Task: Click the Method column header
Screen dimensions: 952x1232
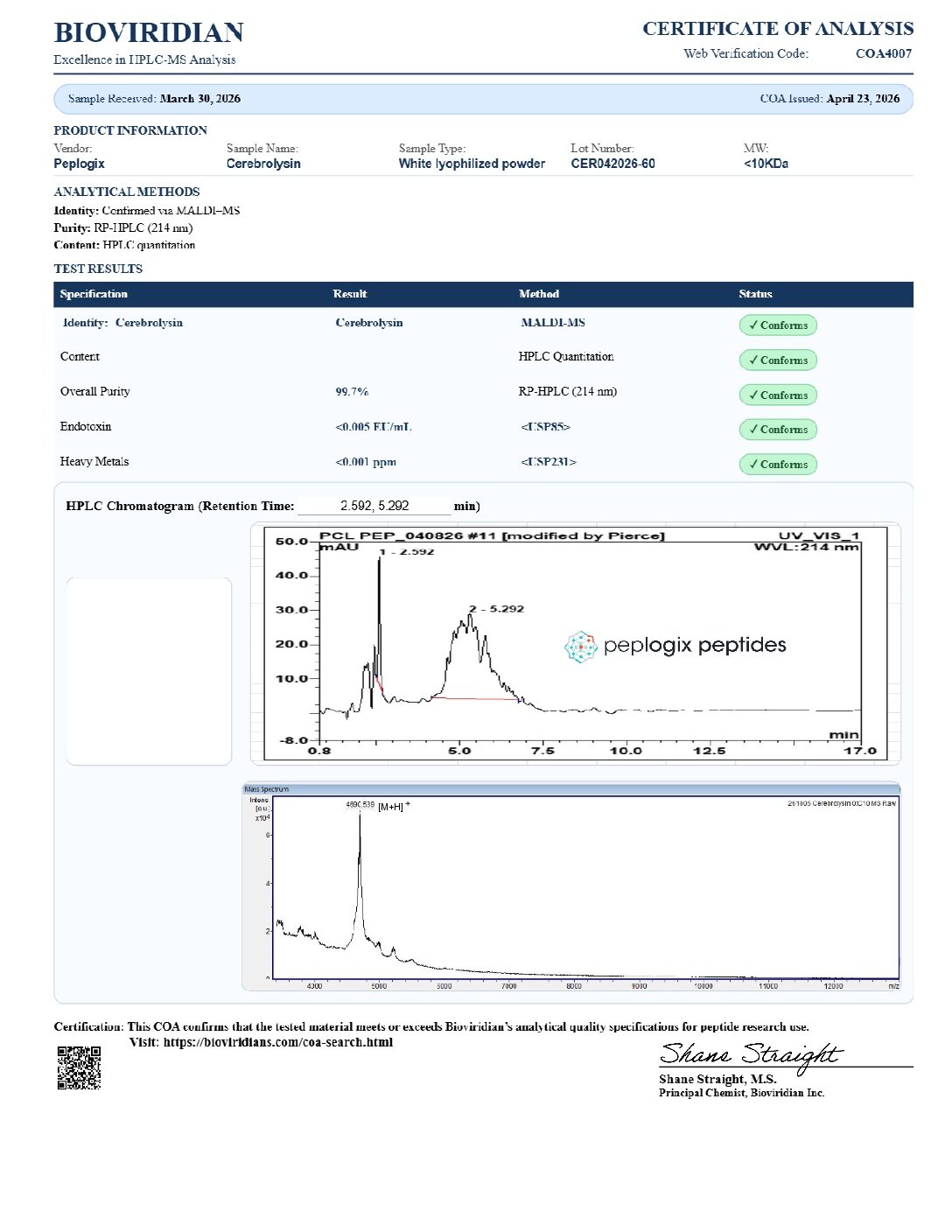Action: pos(539,294)
